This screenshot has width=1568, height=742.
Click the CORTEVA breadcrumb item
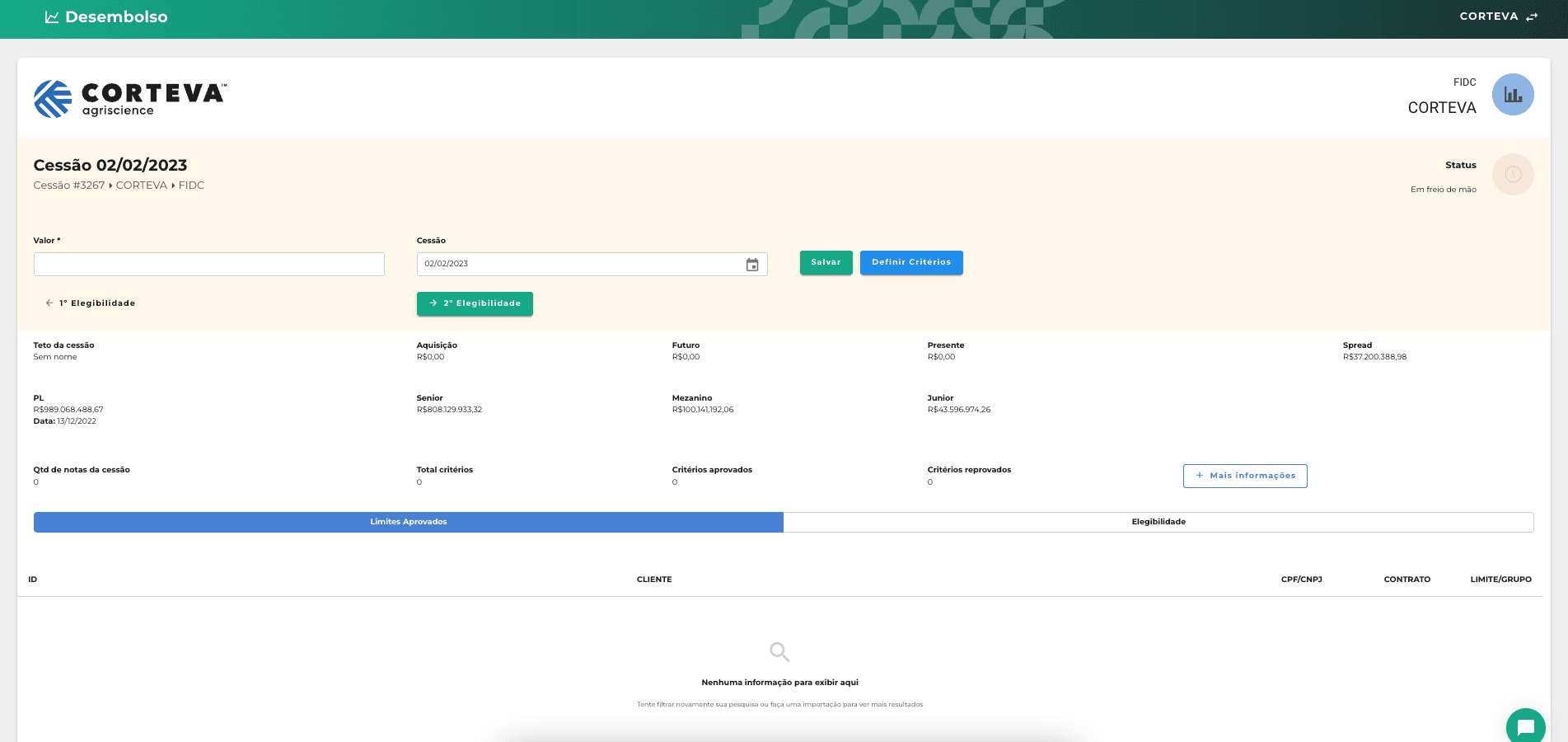pyautogui.click(x=142, y=185)
